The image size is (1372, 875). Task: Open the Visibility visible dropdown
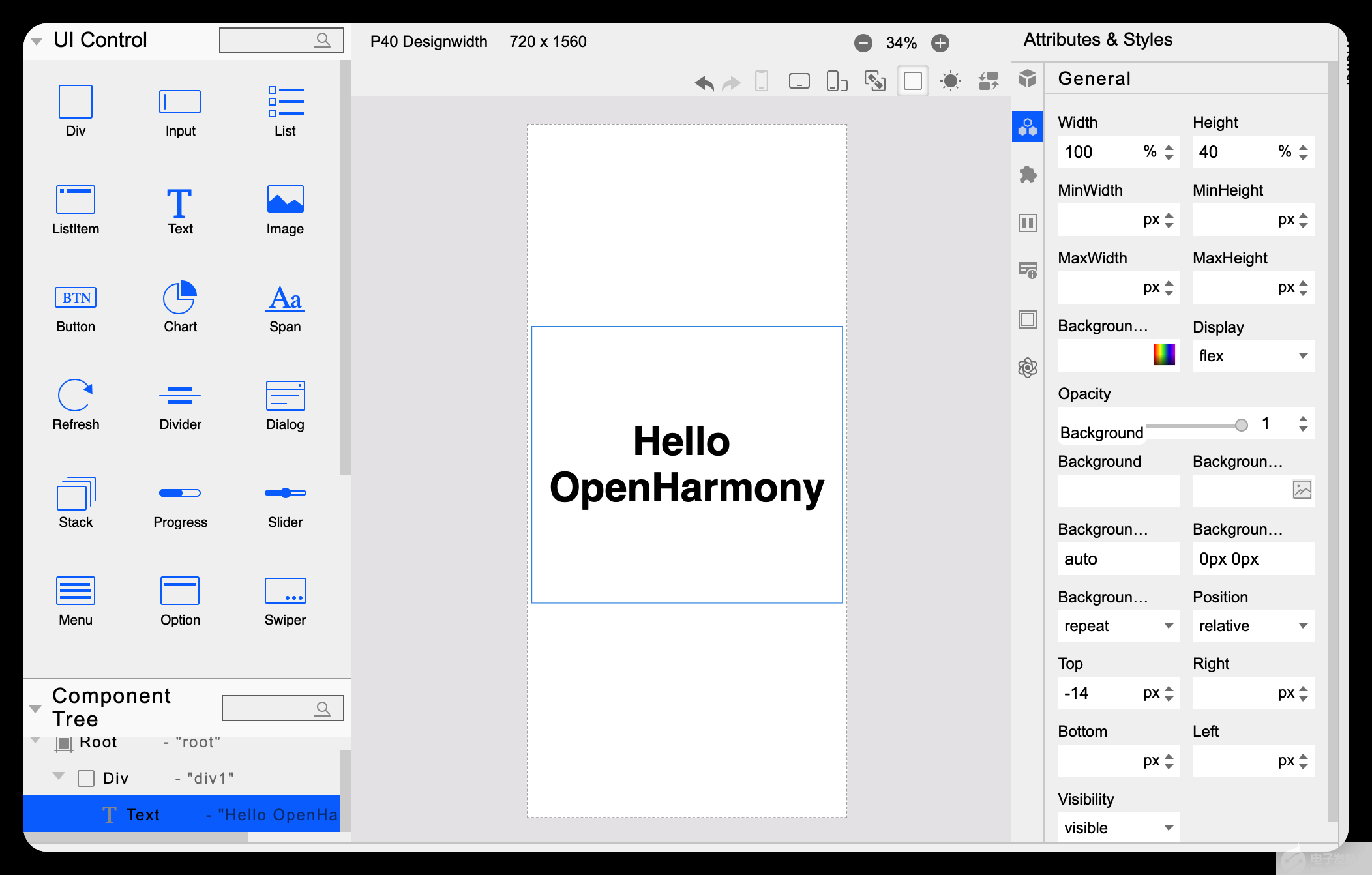coord(1118,828)
